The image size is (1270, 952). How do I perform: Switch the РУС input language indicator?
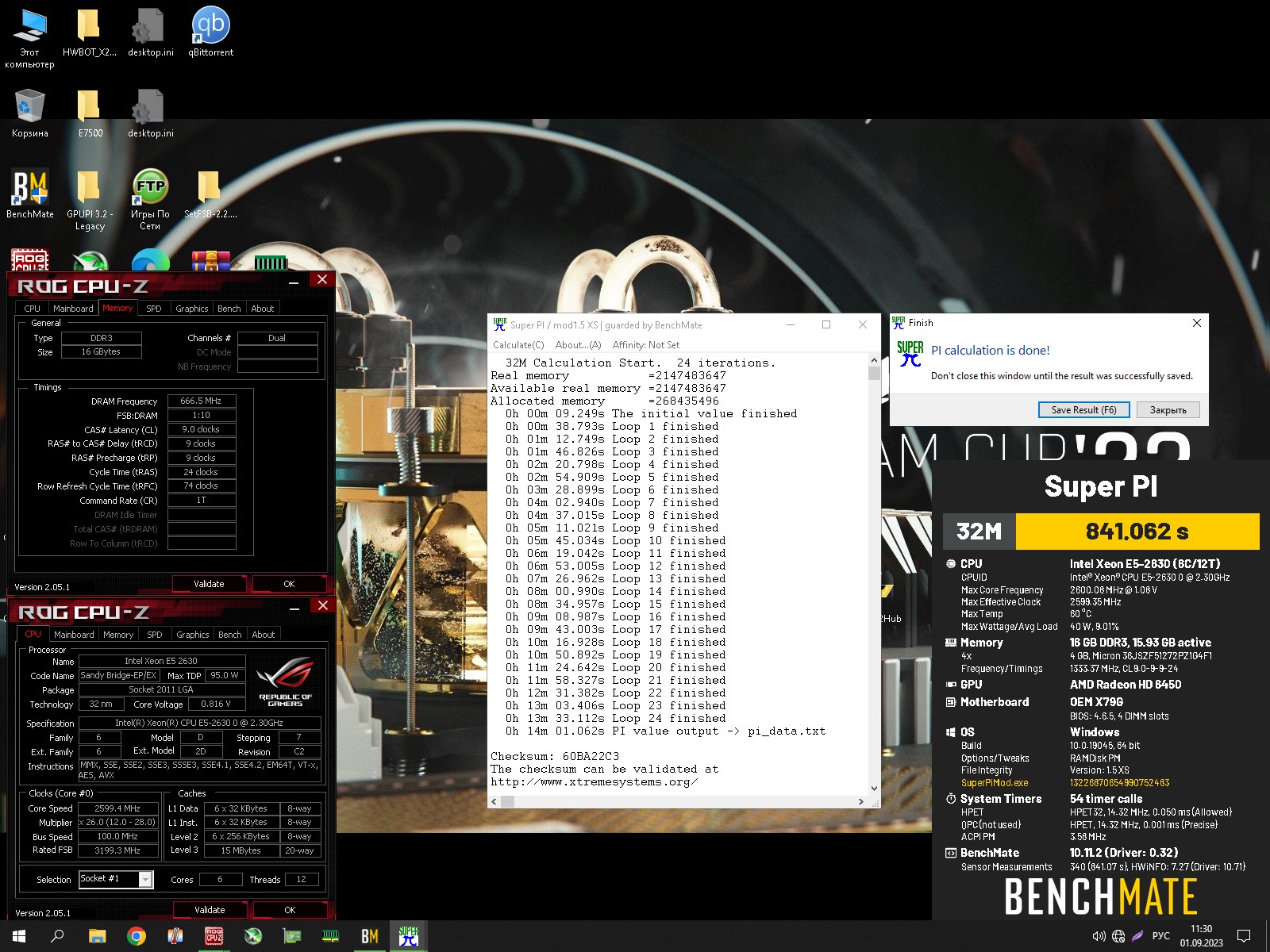(x=1160, y=936)
